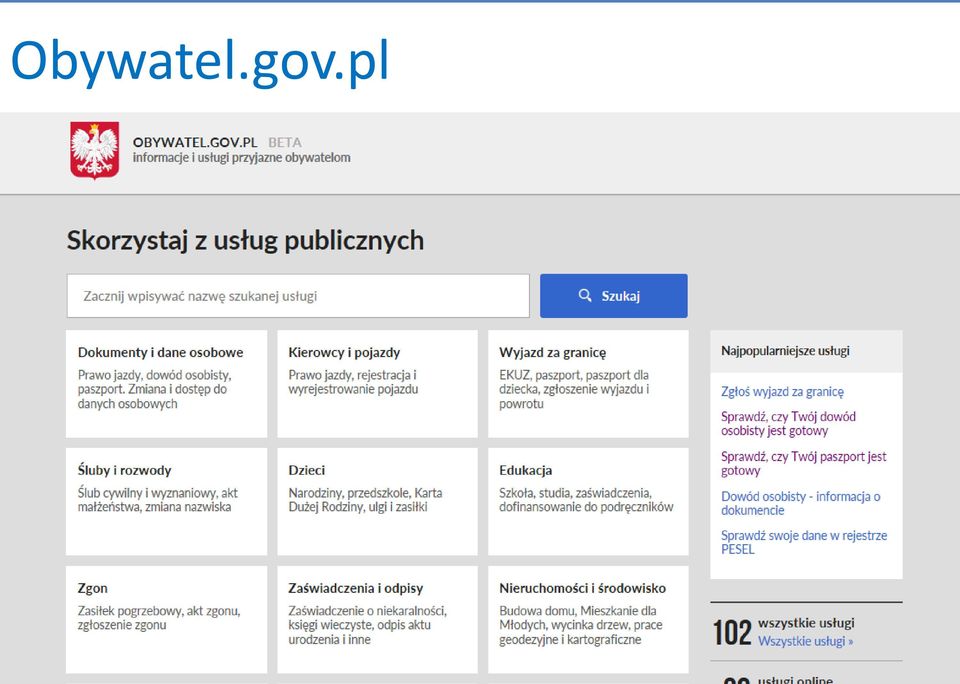Click the Polish eagle emblem logo
Screen dimensions: 960x684
coord(94,150)
